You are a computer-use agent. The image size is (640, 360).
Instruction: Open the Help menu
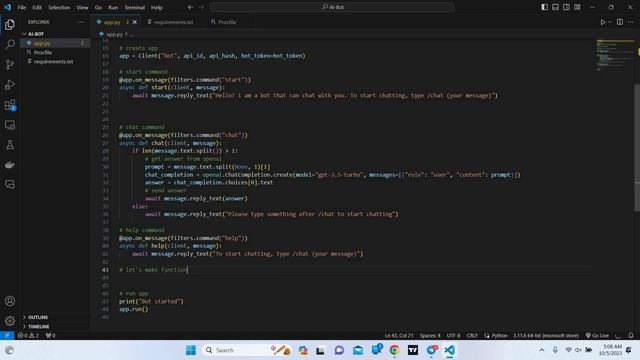pos(157,7)
